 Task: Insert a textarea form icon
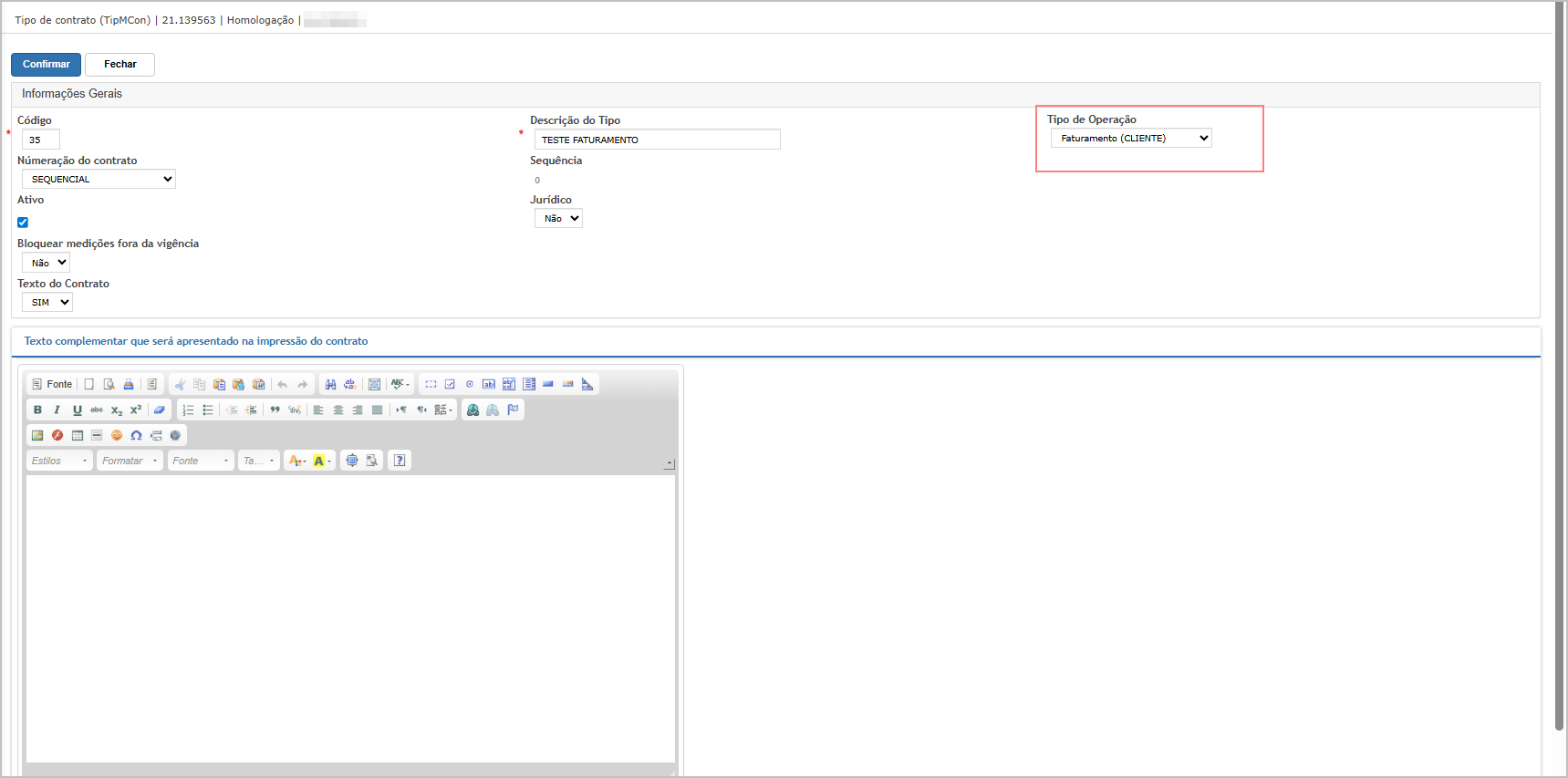509,384
